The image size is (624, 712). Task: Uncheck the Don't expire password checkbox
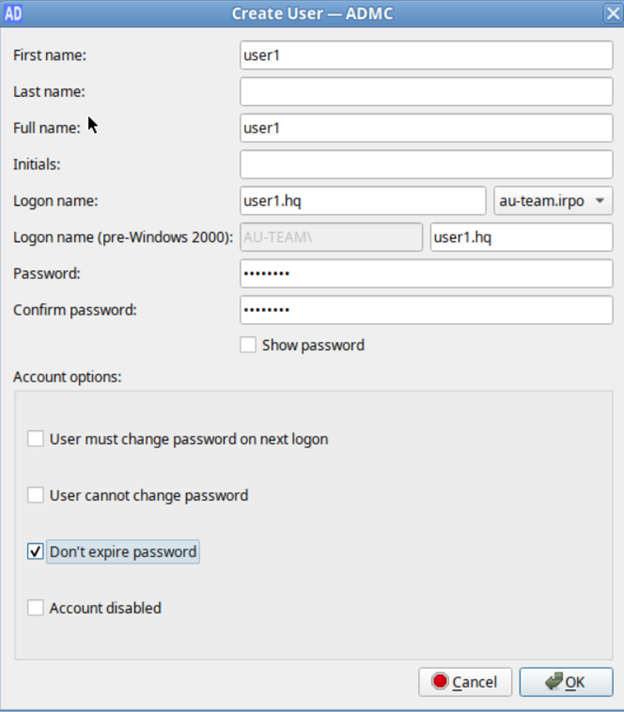(36, 551)
